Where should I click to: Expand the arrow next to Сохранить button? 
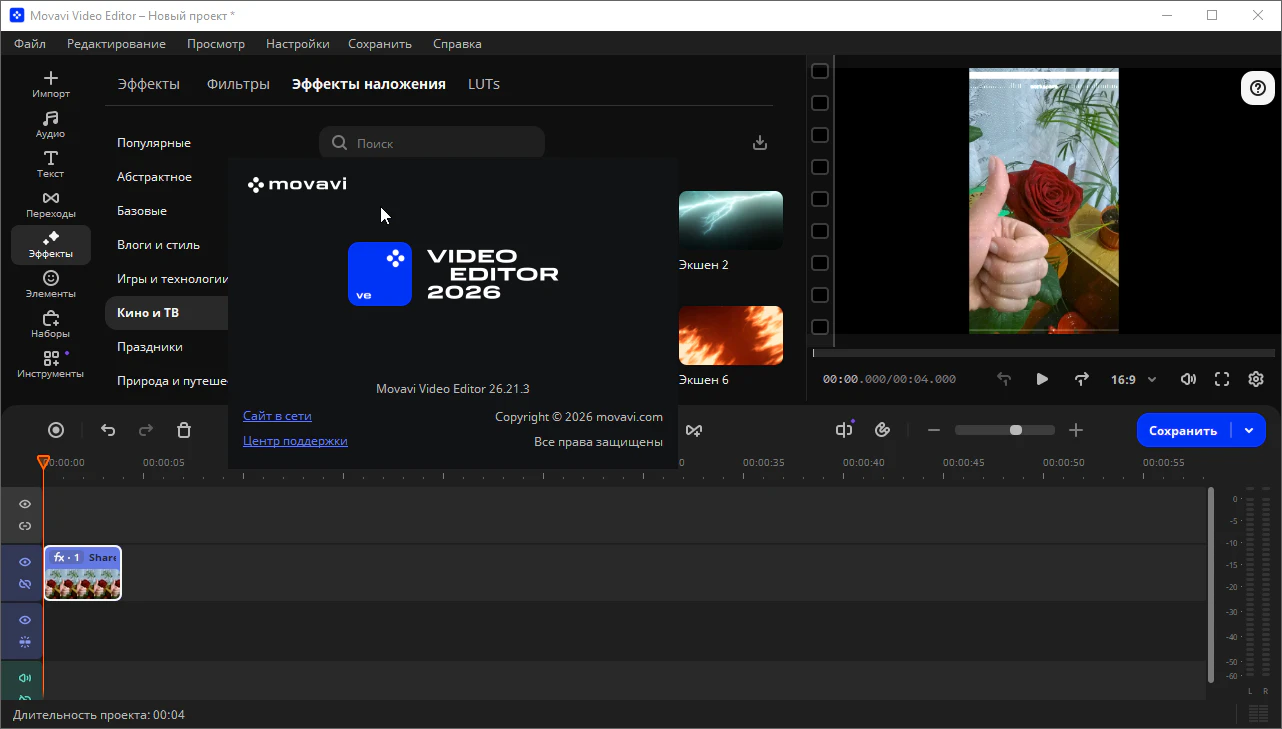point(1249,430)
